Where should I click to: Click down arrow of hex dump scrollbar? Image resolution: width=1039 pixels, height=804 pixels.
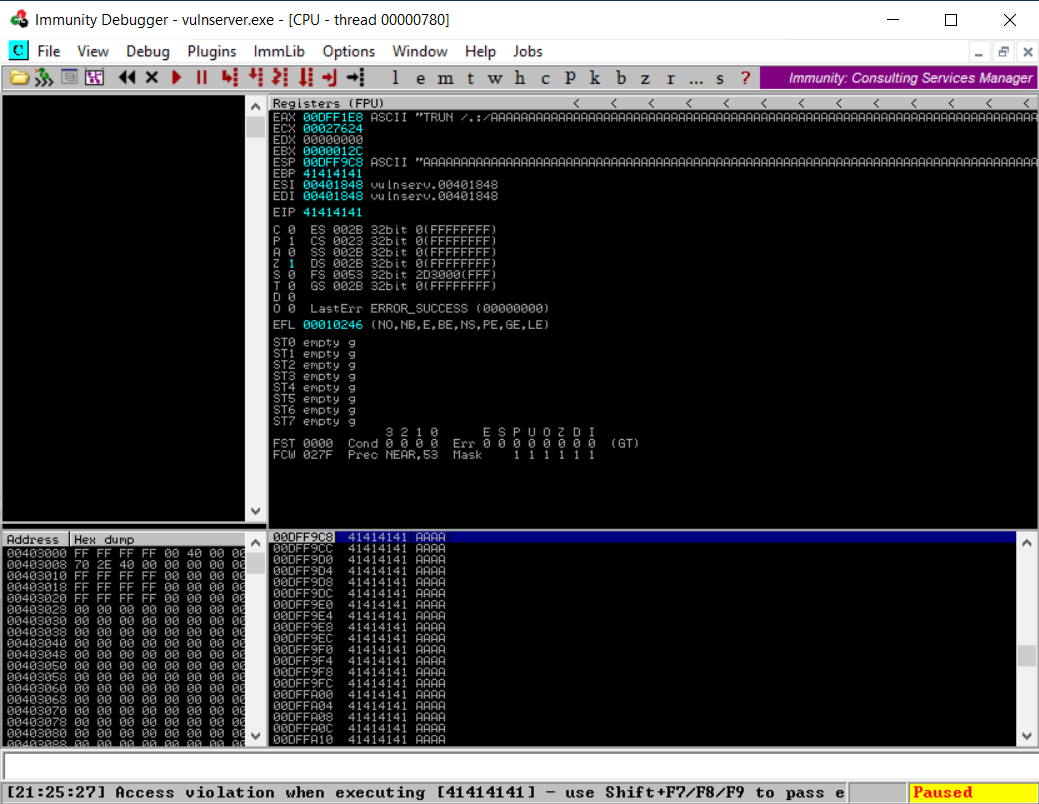click(x=256, y=736)
